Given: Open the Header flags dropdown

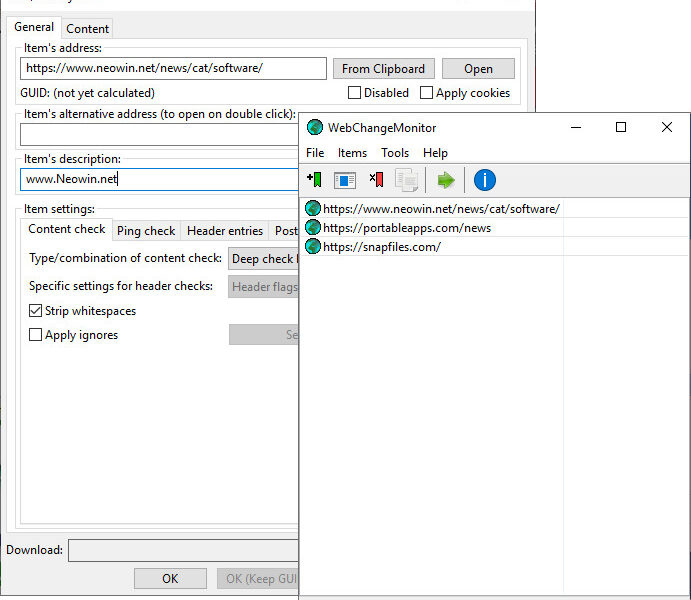Looking at the screenshot, I should coord(264,287).
